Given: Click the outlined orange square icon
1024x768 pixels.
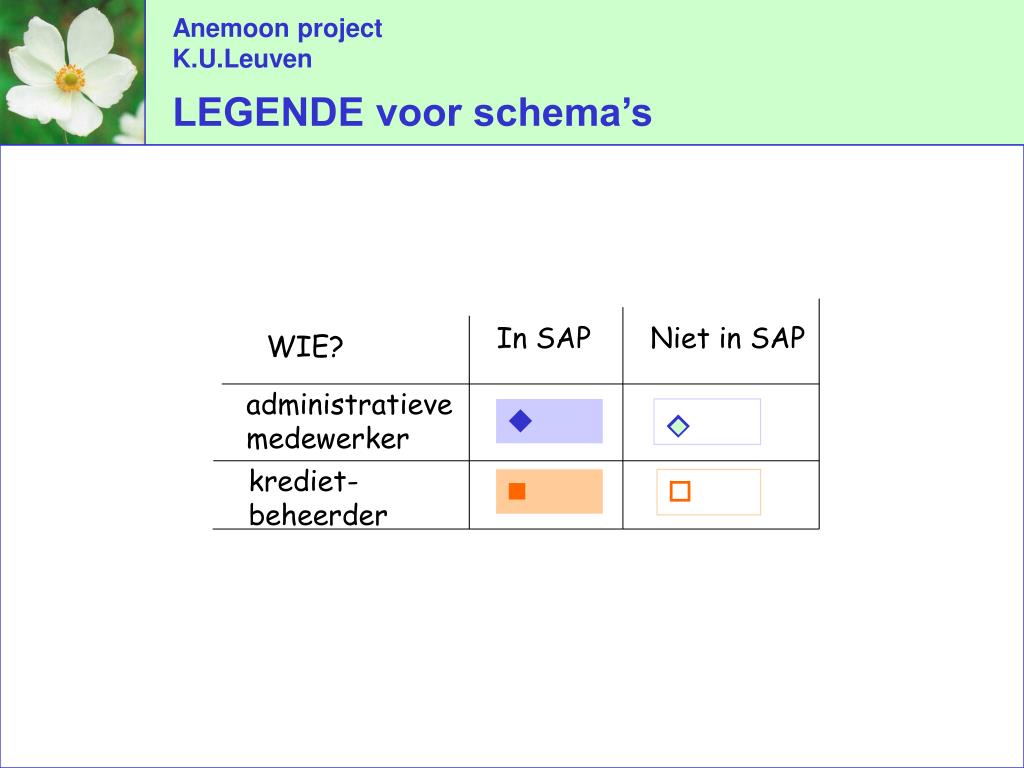Looking at the screenshot, I should (680, 491).
